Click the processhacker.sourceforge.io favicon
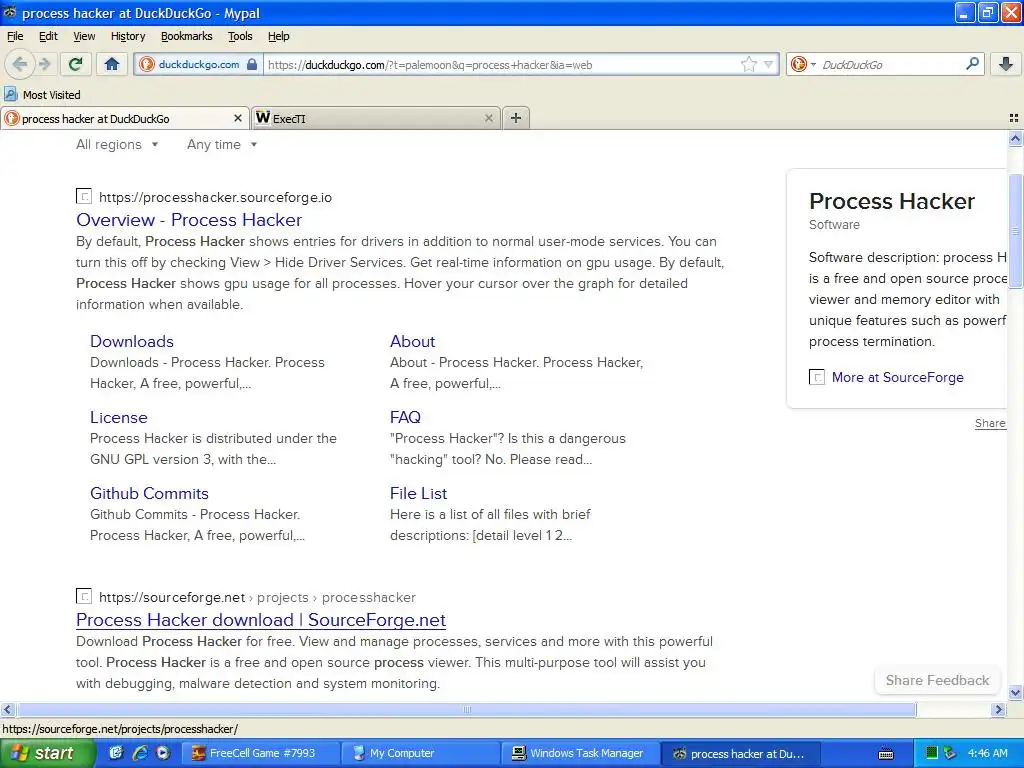This screenshot has width=1024, height=768. point(84,196)
